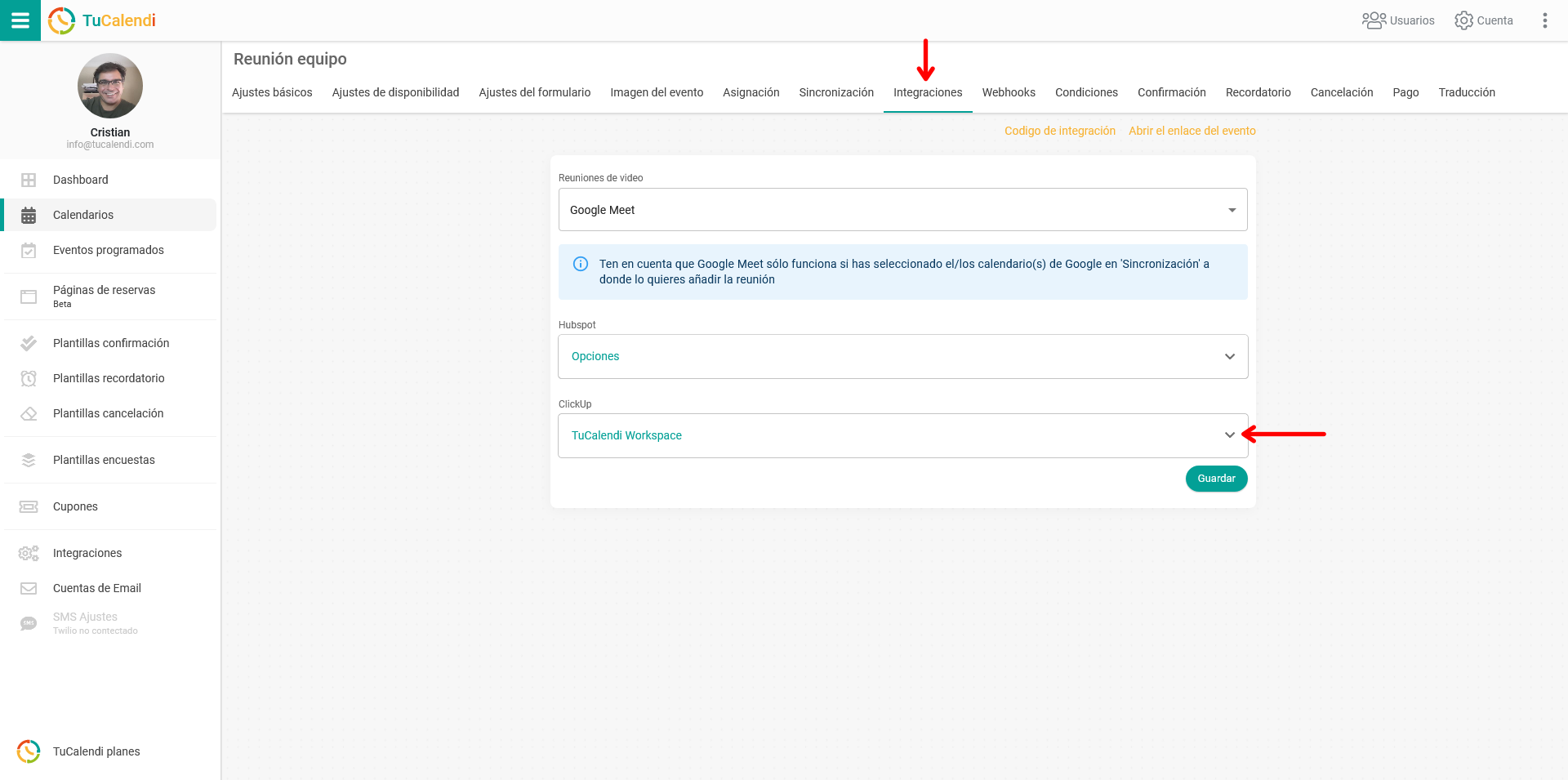This screenshot has width=1568, height=780.
Task: Open the Ajustes del formulario tab
Action: click(x=535, y=92)
